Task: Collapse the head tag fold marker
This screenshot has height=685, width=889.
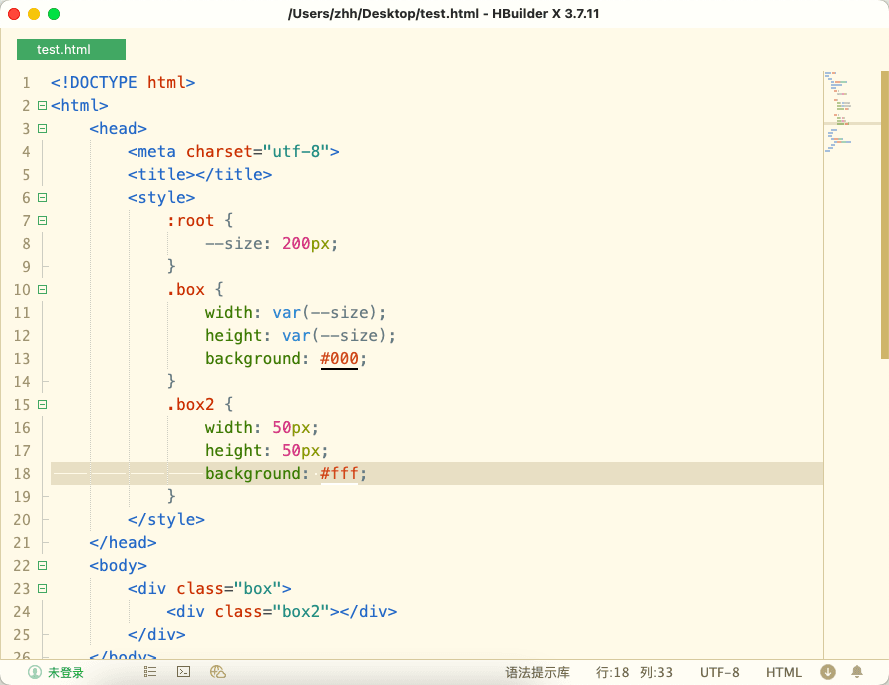Action: pyautogui.click(x=42, y=129)
